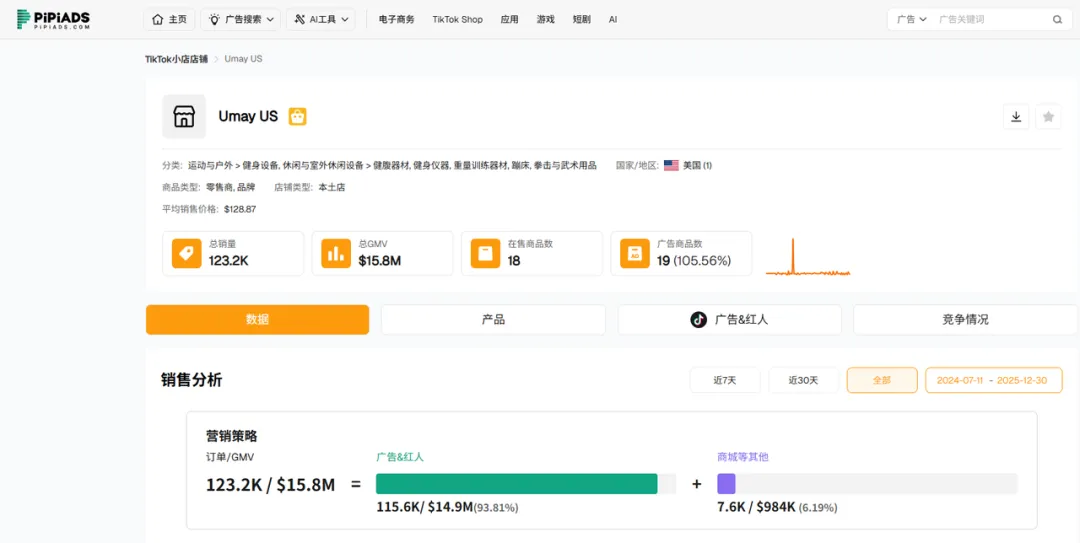
Task: Select the 近7天 time range
Action: point(725,380)
